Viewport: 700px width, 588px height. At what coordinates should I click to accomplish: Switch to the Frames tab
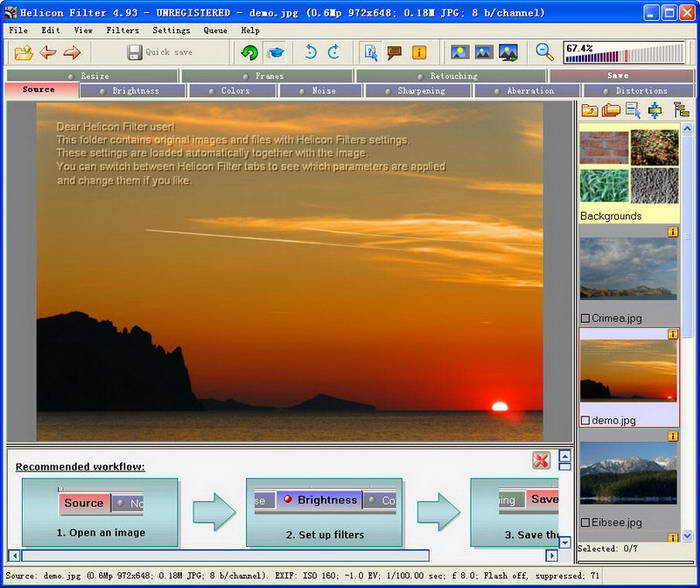pos(267,76)
